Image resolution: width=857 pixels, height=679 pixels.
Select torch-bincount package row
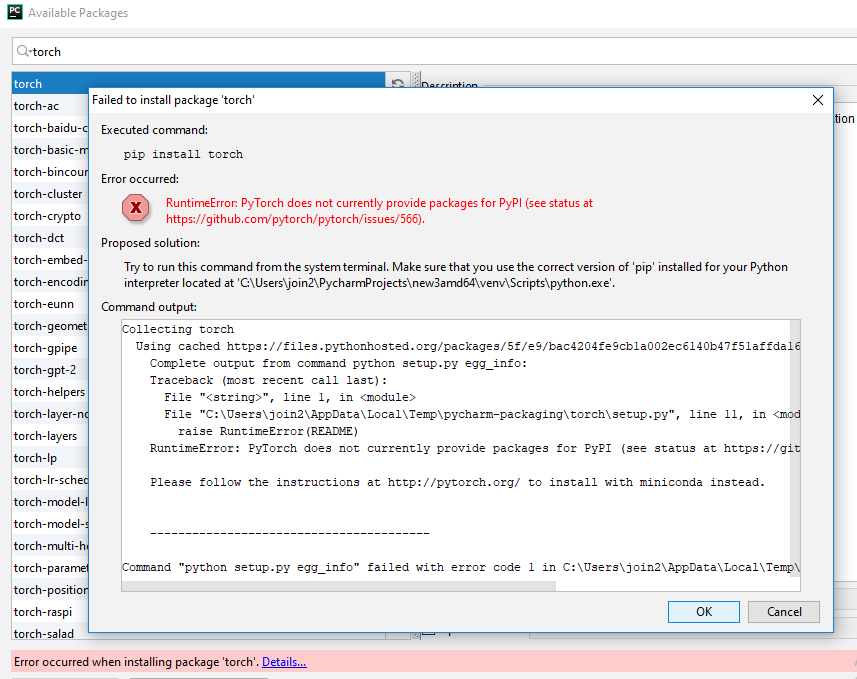[x=50, y=172]
